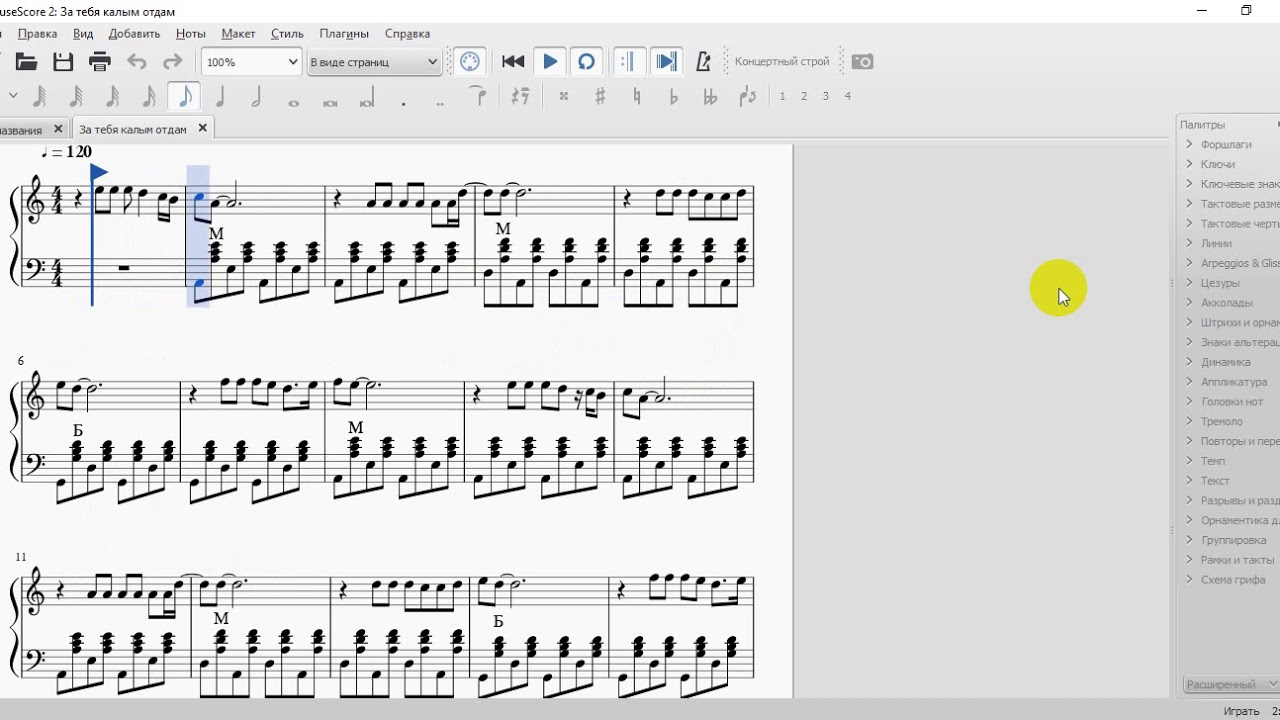Select voice 3
The height and width of the screenshot is (720, 1280).
(826, 97)
